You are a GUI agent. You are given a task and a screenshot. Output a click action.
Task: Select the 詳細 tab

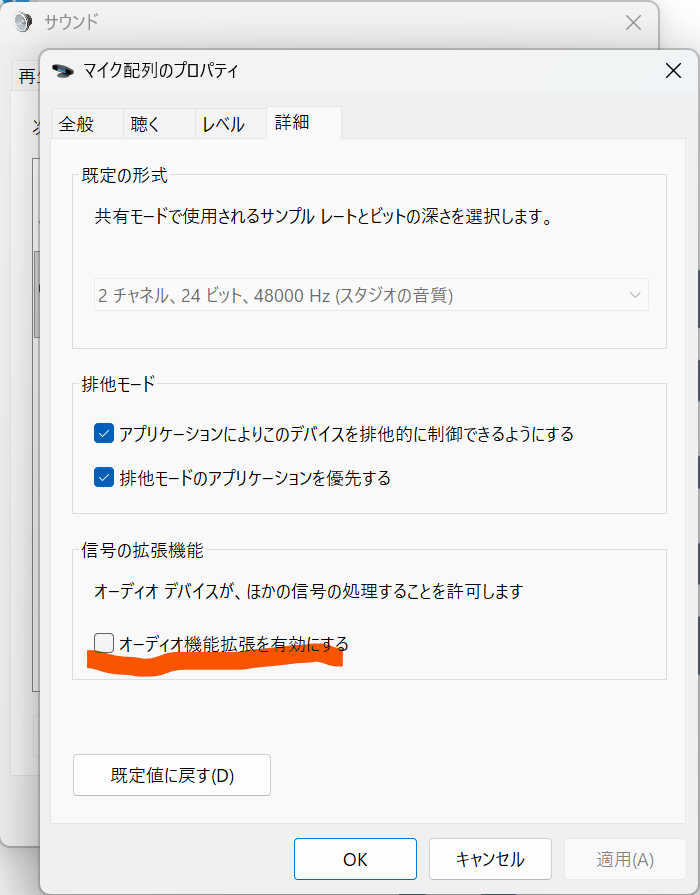(292, 123)
